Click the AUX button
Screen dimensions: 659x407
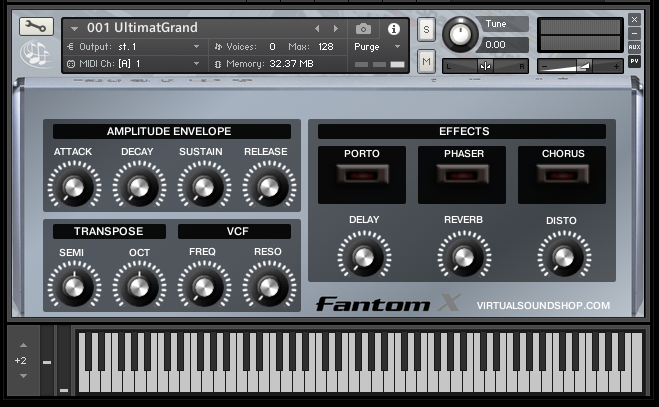pyautogui.click(x=634, y=47)
